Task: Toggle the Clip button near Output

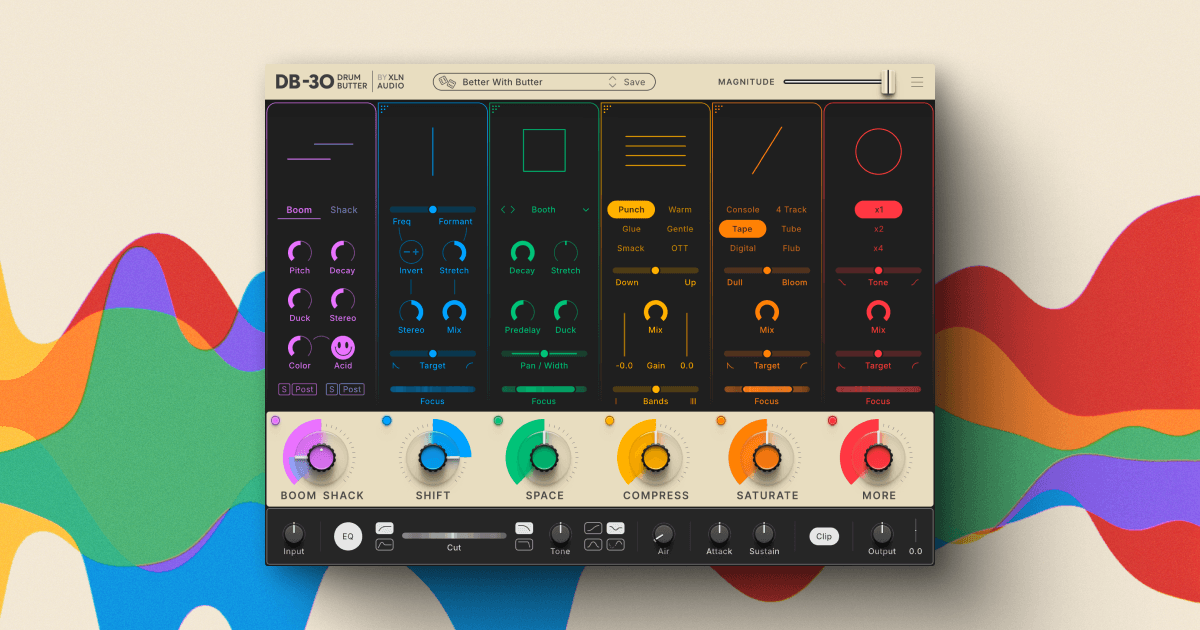Action: tap(823, 536)
